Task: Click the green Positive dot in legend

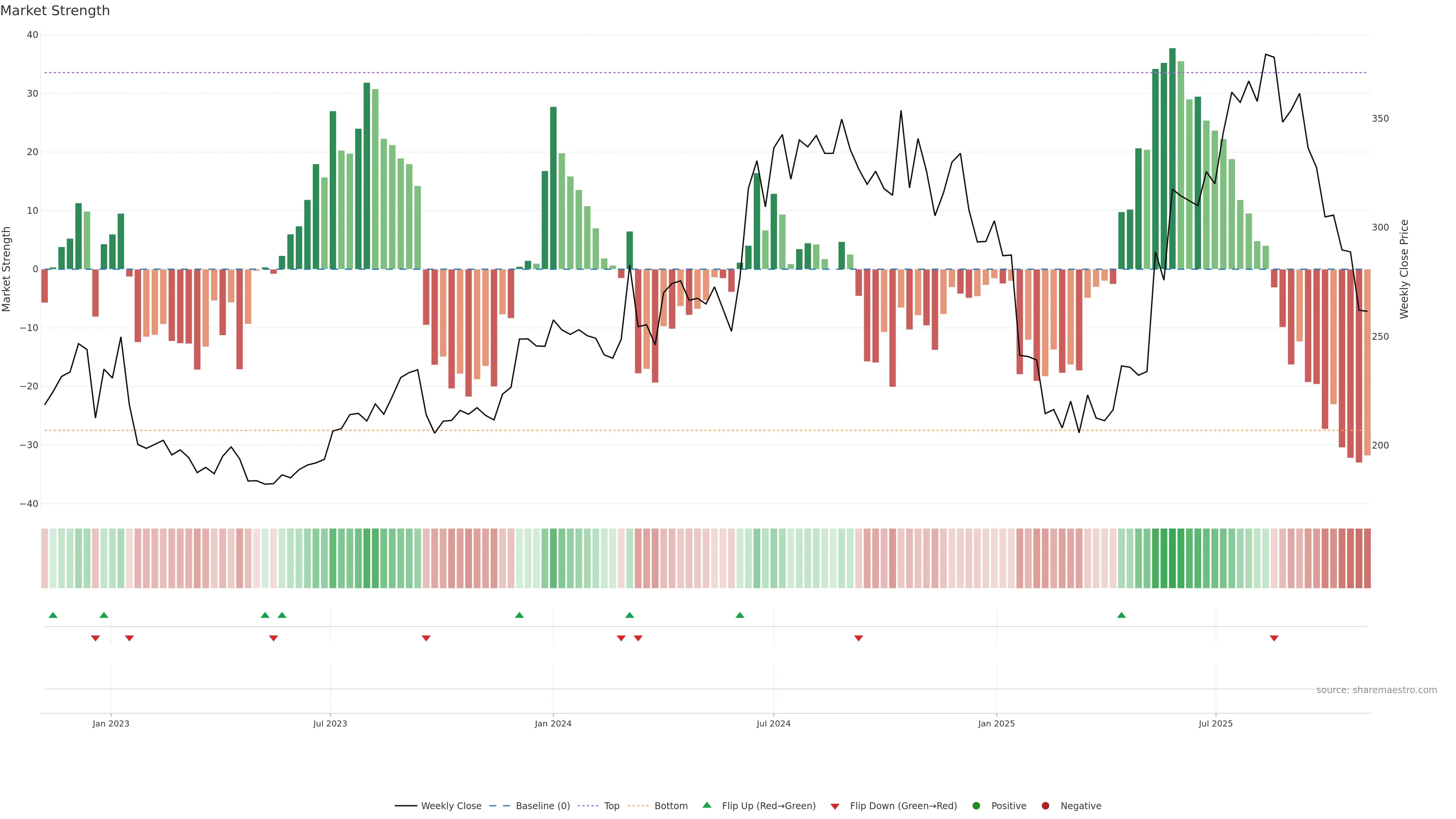Action: tap(976, 806)
